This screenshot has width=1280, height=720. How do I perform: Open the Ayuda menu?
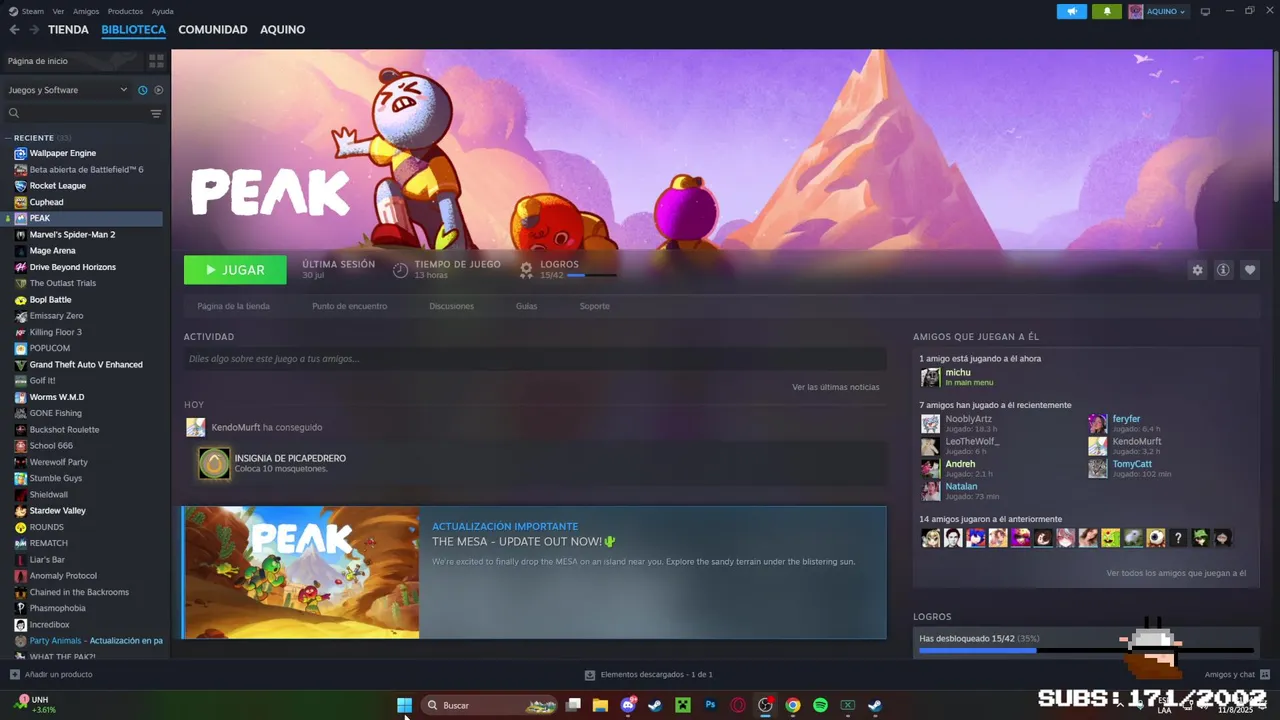coord(162,11)
